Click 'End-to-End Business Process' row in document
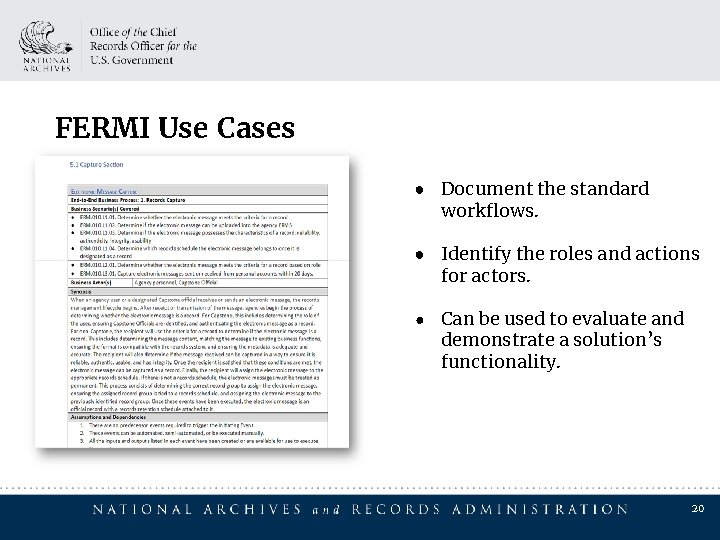 [x=198, y=200]
